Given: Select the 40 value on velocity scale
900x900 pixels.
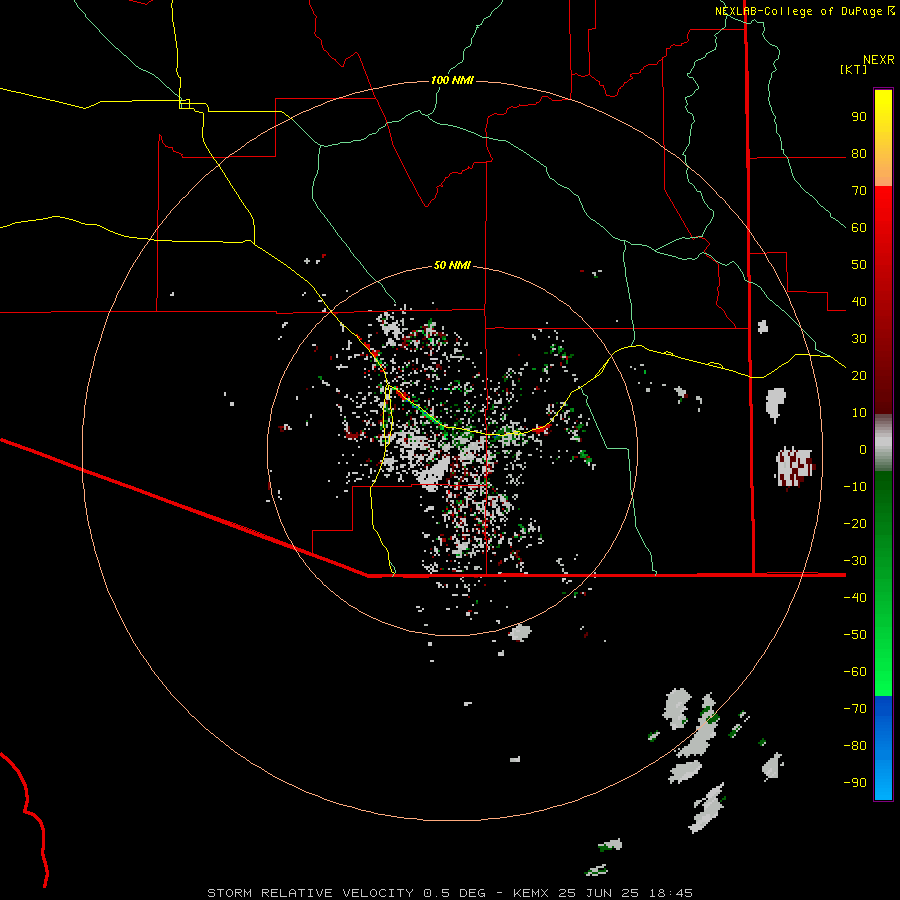Looking at the screenshot, I should (859, 302).
